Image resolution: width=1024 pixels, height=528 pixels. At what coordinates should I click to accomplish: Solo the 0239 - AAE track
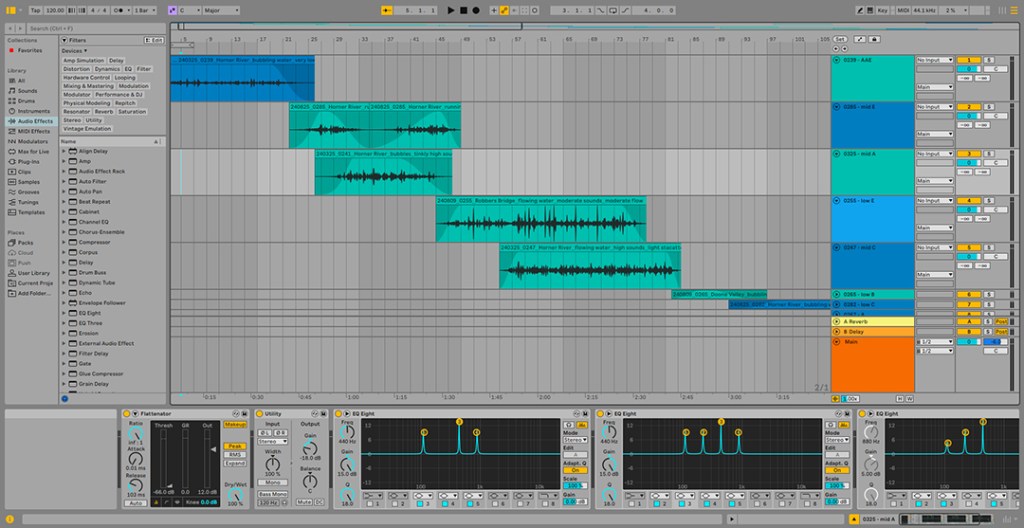pos(988,60)
